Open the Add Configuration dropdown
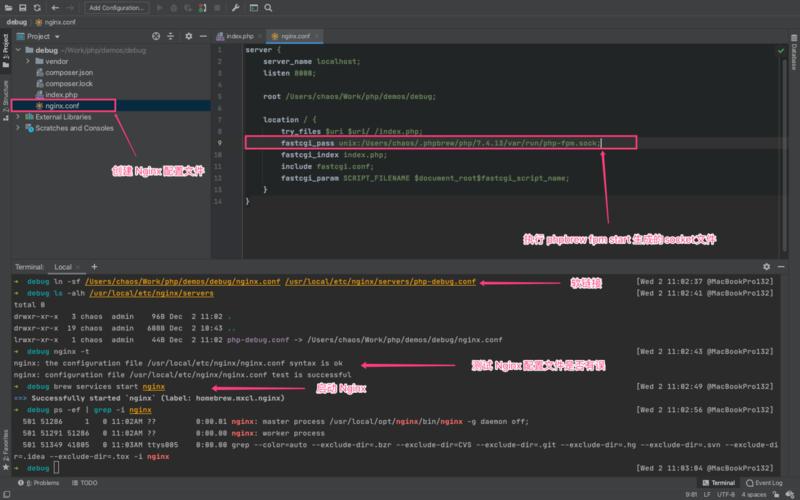This screenshot has width=800, height=500. [x=116, y=8]
